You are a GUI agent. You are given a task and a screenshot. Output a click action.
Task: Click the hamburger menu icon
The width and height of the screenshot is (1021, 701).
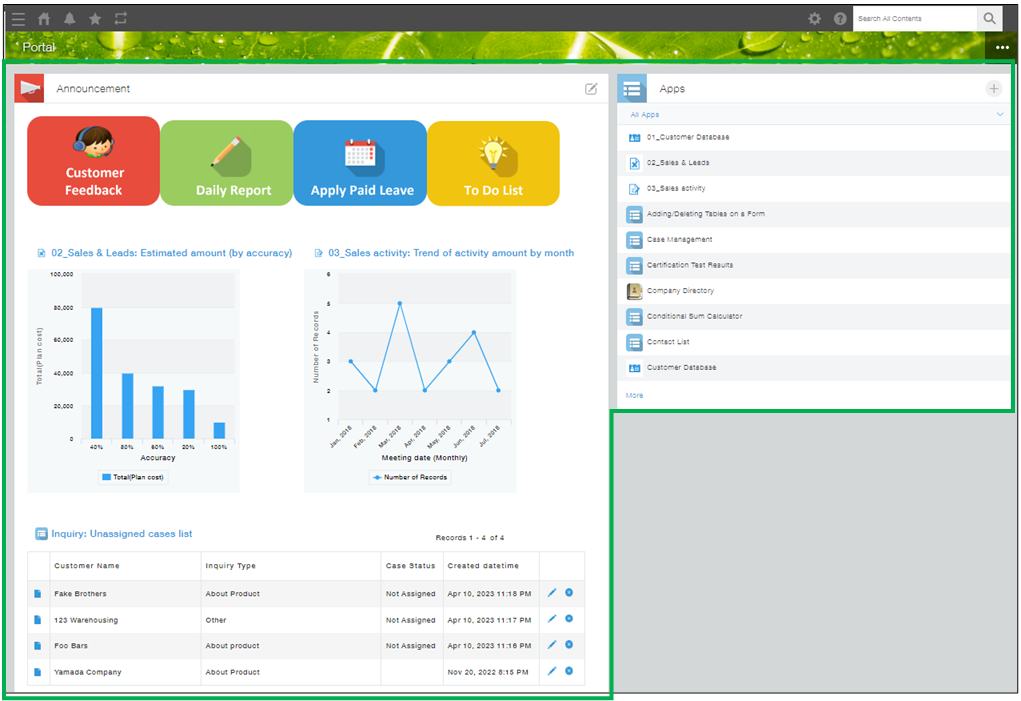coord(17,17)
